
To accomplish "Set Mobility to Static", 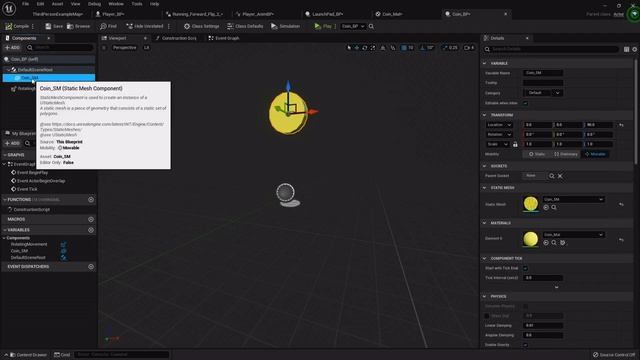I will coord(537,154).
